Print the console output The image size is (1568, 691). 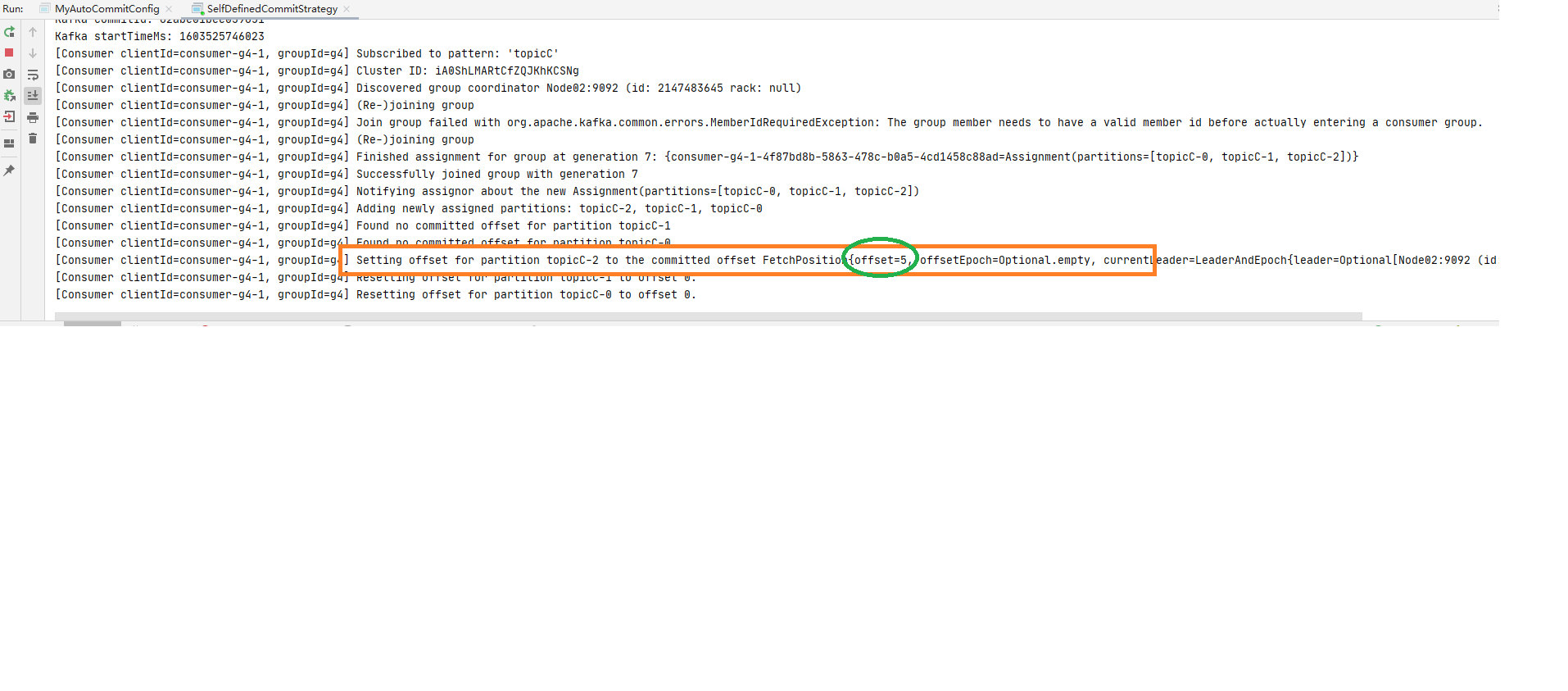(33, 117)
